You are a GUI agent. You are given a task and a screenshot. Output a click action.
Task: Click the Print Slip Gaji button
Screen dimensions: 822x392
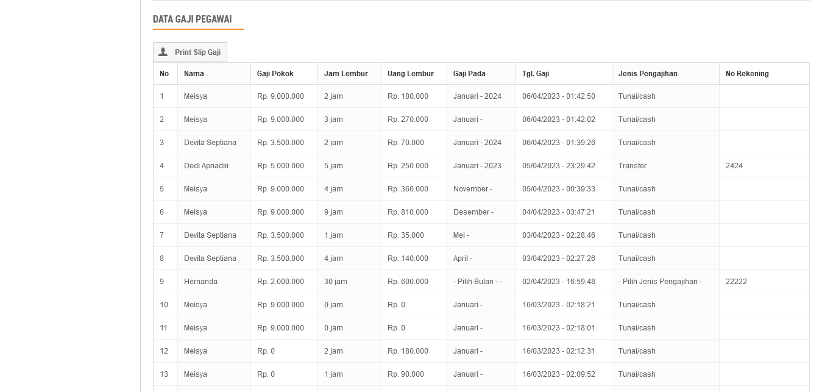point(190,52)
